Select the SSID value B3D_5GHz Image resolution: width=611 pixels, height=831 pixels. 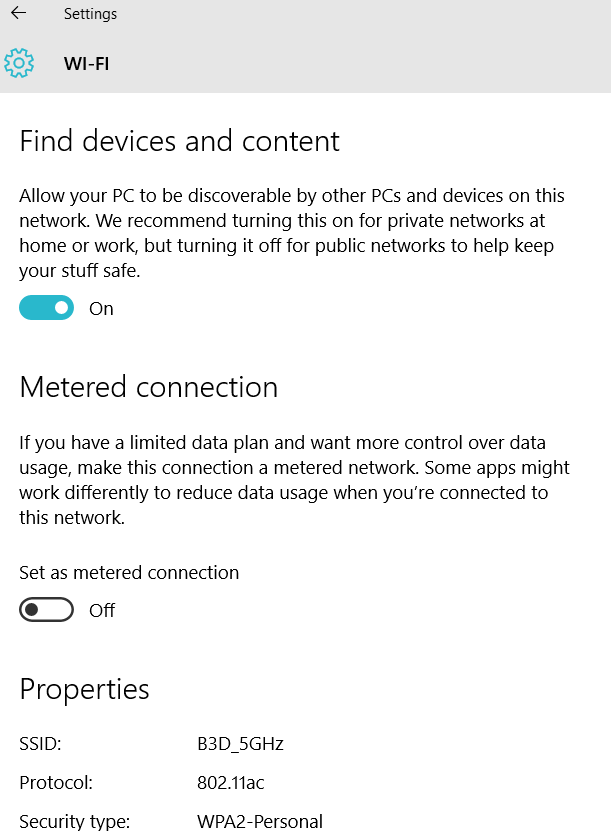[x=240, y=744]
